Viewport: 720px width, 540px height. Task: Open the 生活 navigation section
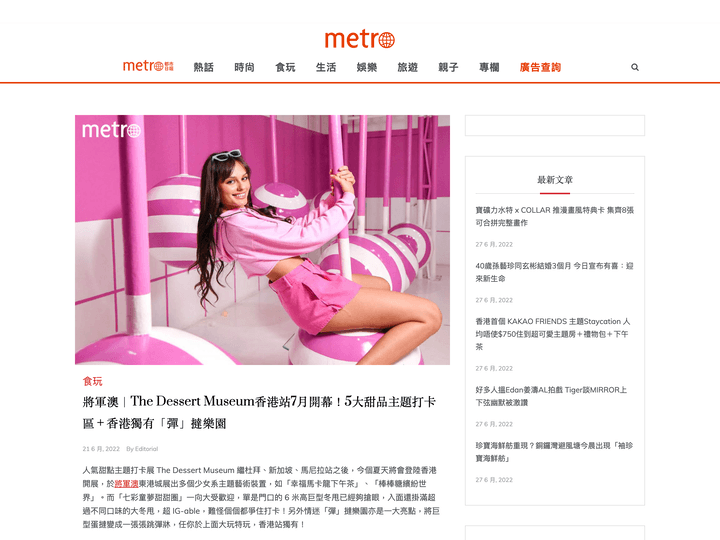326,68
